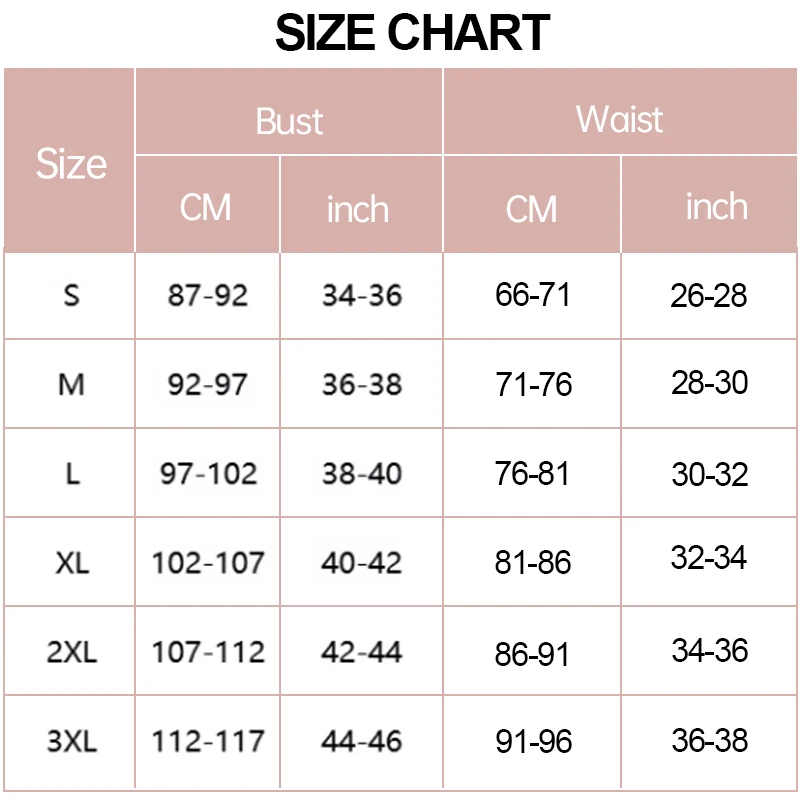Click the 3XL size row label
Screen dimensions: 800x800
[x=71, y=741]
